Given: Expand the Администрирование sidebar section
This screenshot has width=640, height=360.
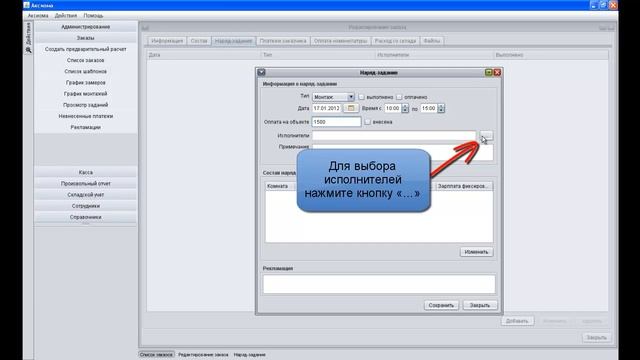Looking at the screenshot, I should pyautogui.click(x=86, y=27).
